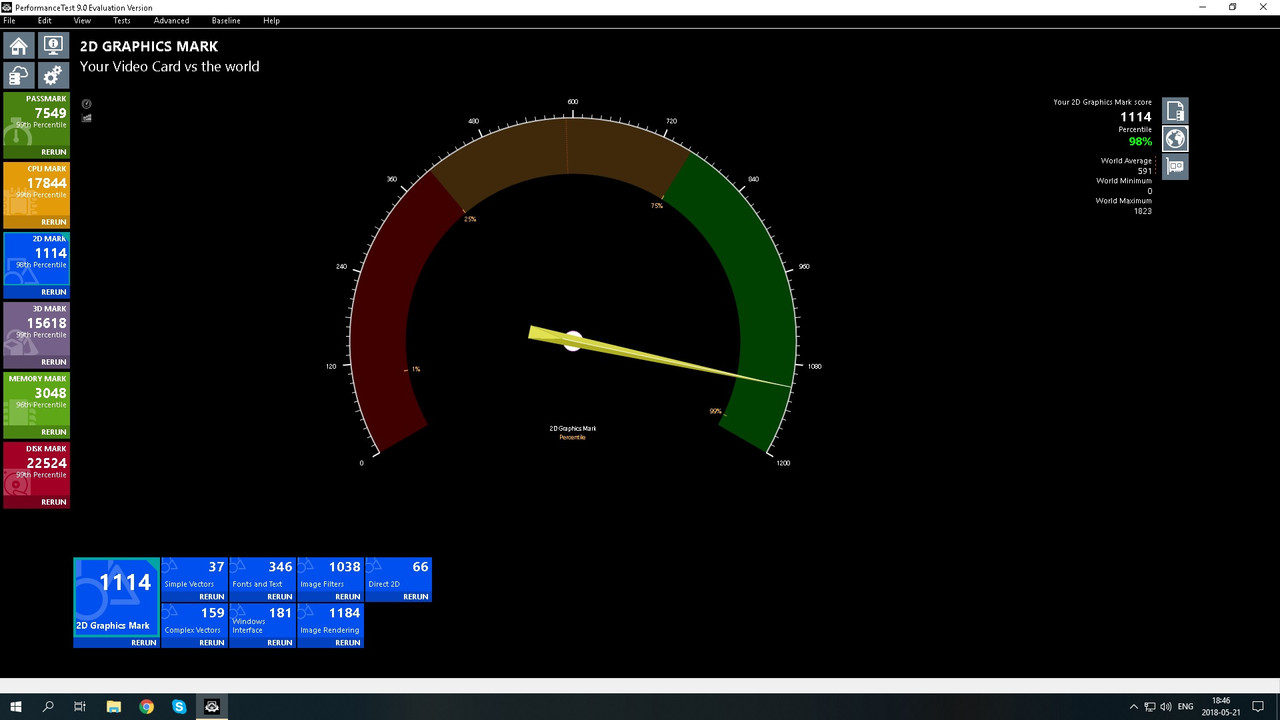The width and height of the screenshot is (1280, 720).
Task: Click the World Average 591 value
Action: point(1144,171)
